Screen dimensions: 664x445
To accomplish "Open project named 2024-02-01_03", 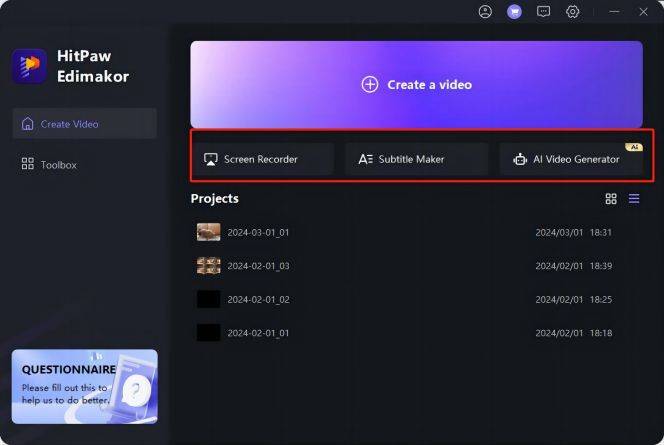I will [x=258, y=266].
